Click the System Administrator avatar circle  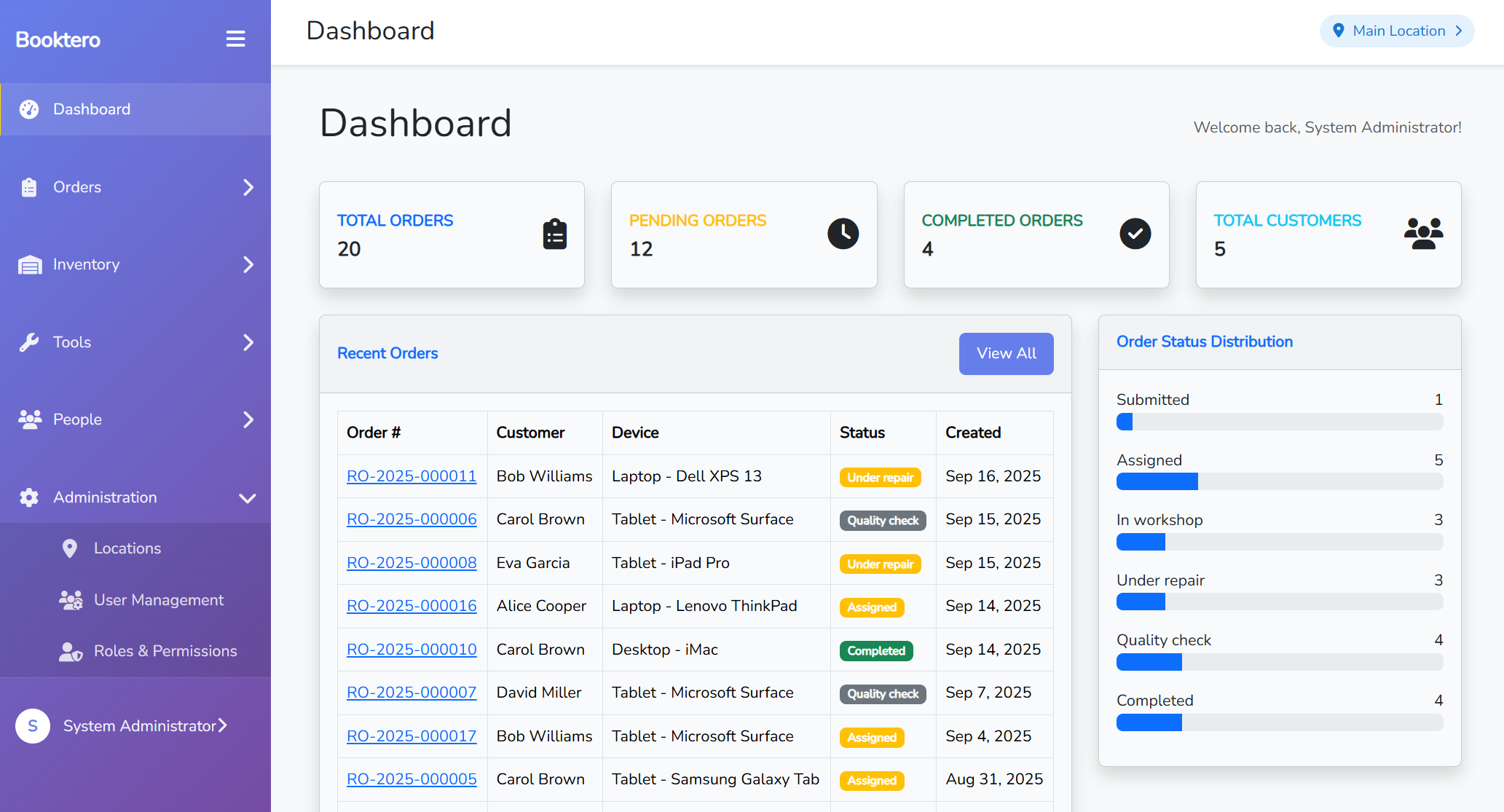(x=33, y=726)
